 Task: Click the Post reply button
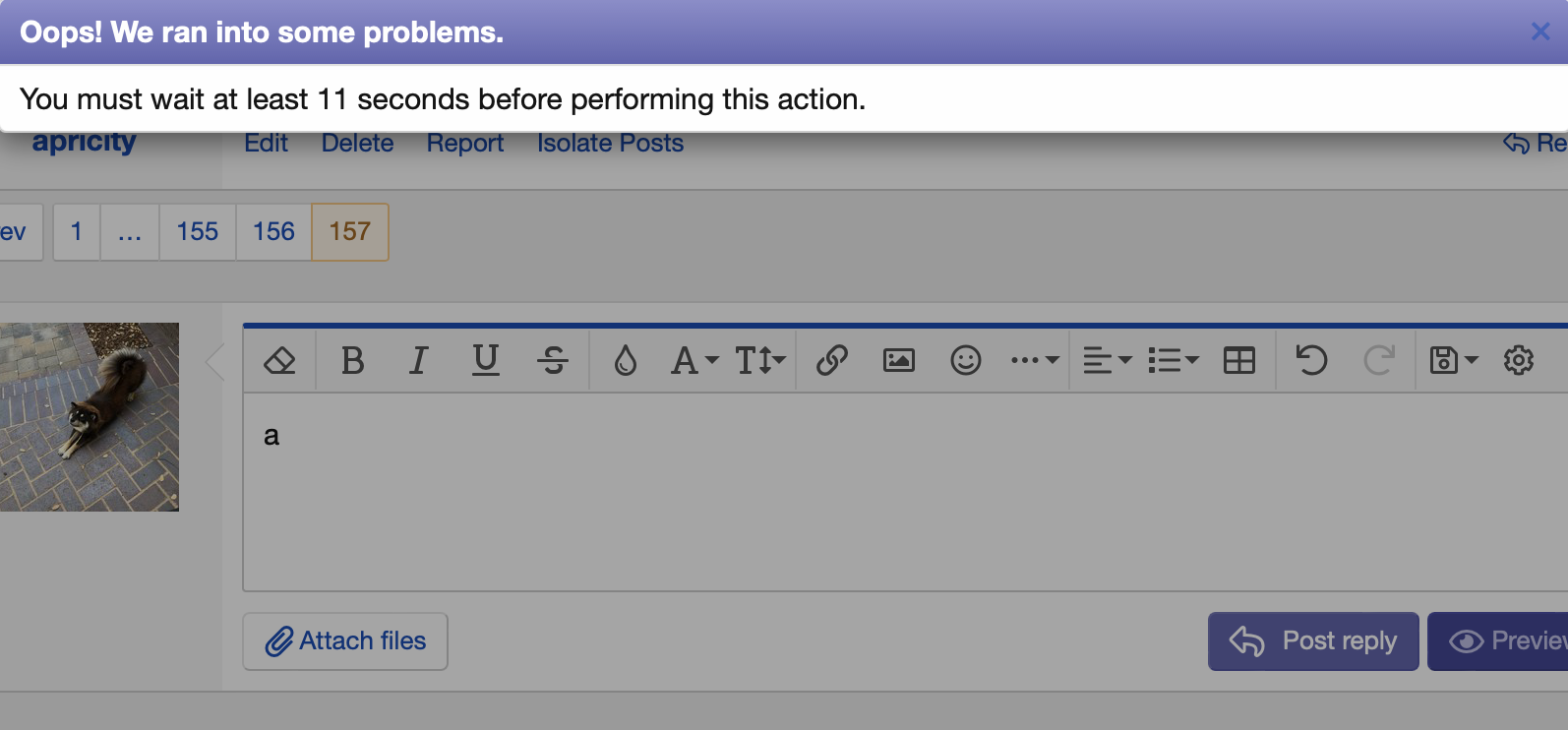click(1313, 641)
